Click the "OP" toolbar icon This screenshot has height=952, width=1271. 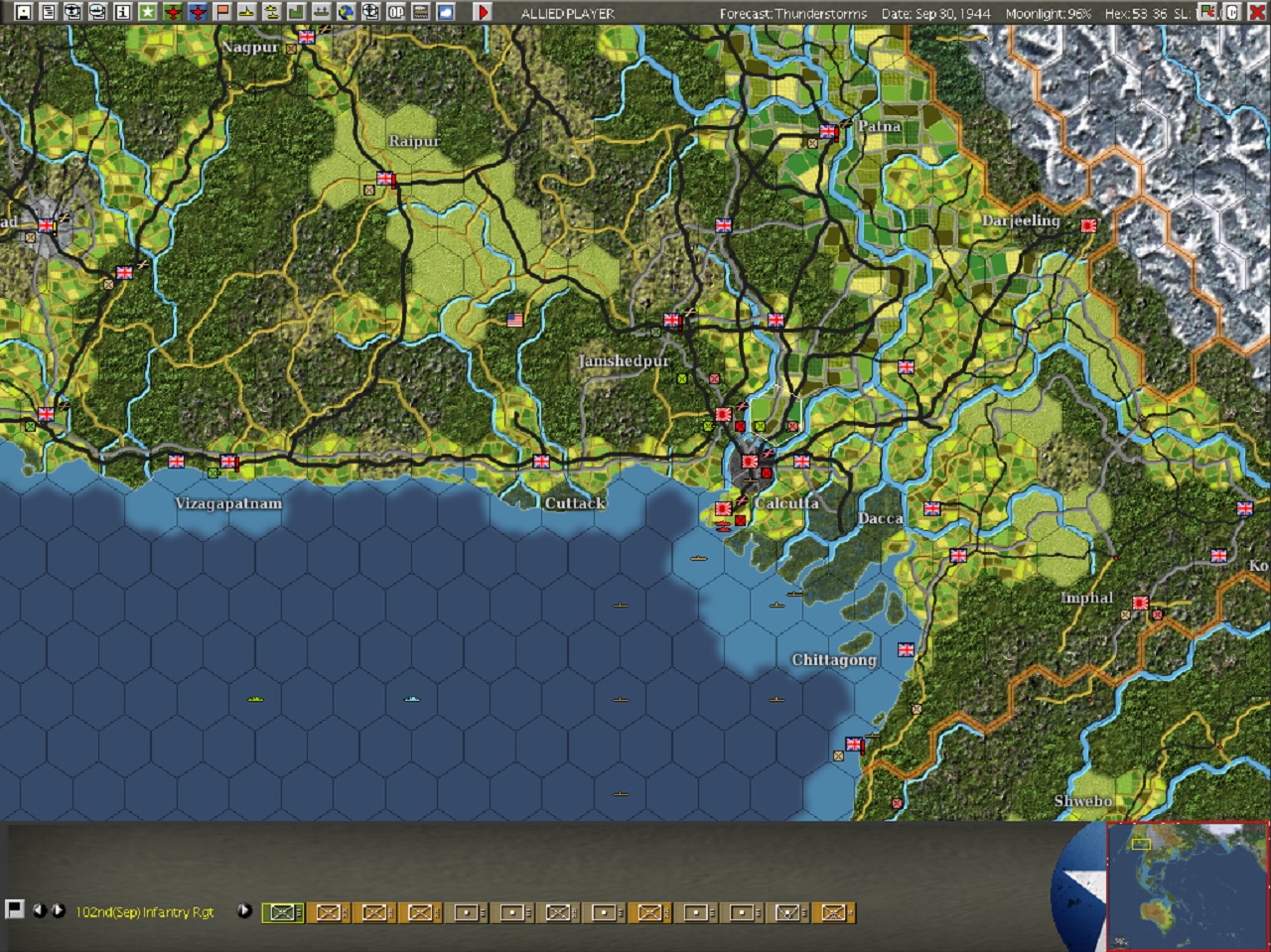click(x=395, y=12)
